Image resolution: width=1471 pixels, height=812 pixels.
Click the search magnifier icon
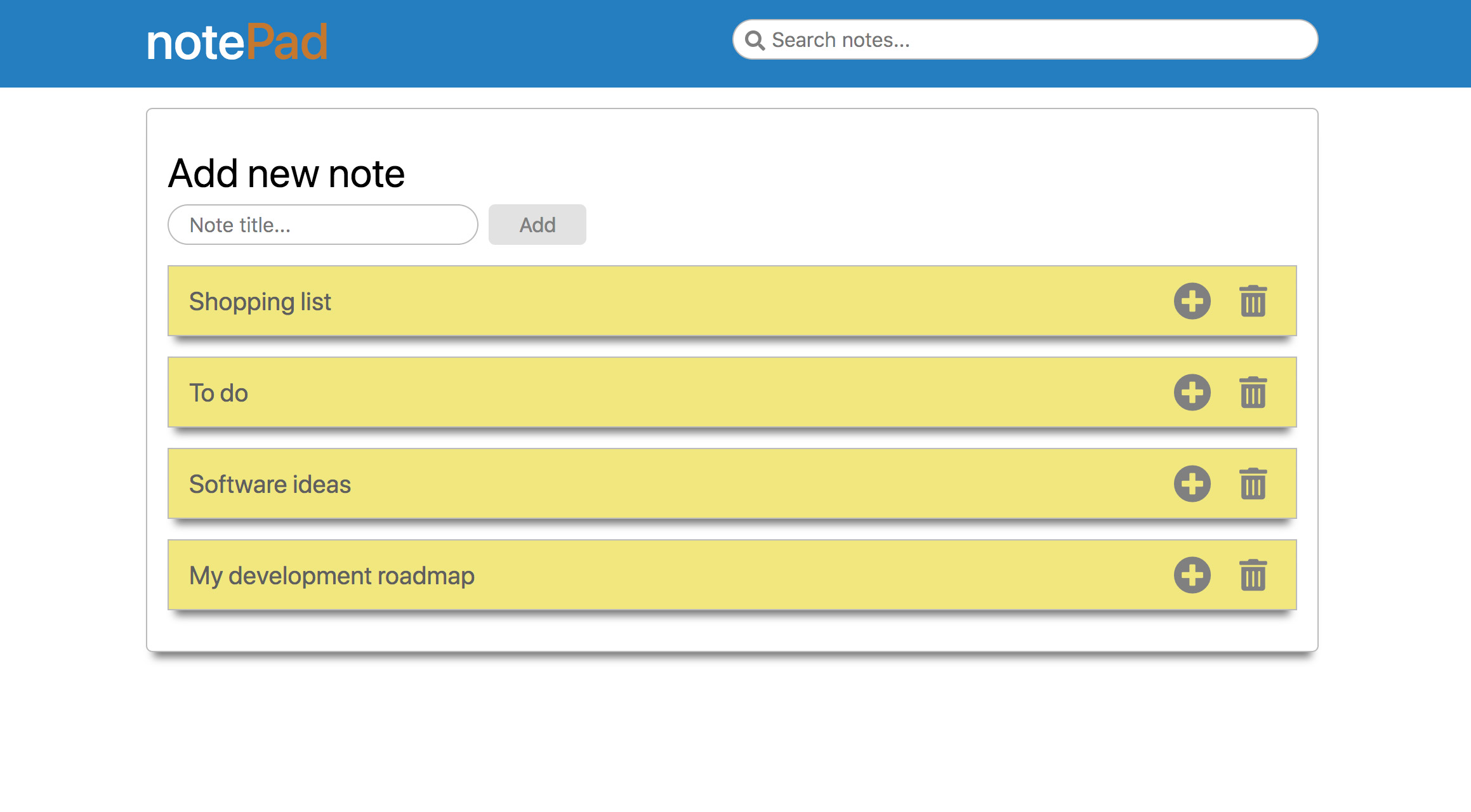(x=755, y=41)
